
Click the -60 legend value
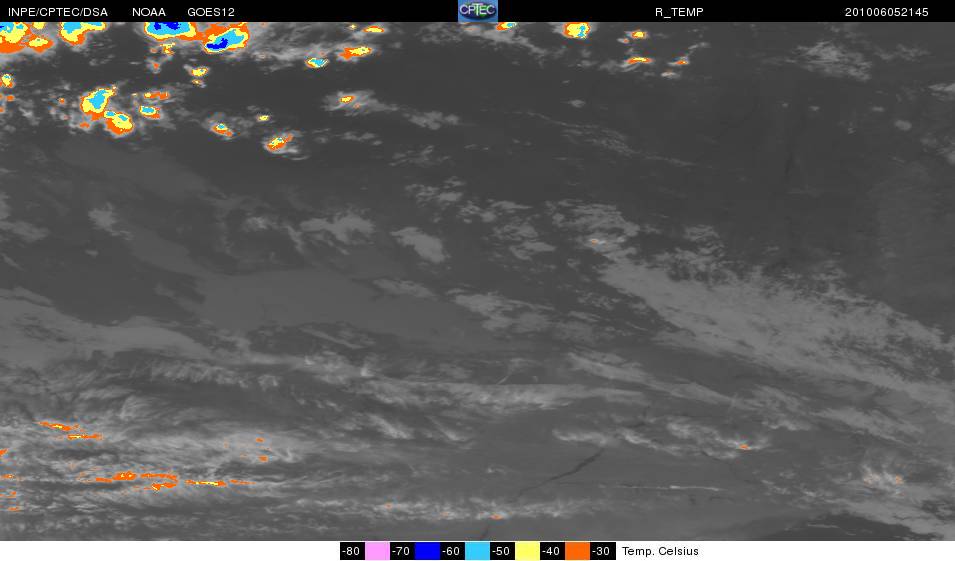(451, 551)
